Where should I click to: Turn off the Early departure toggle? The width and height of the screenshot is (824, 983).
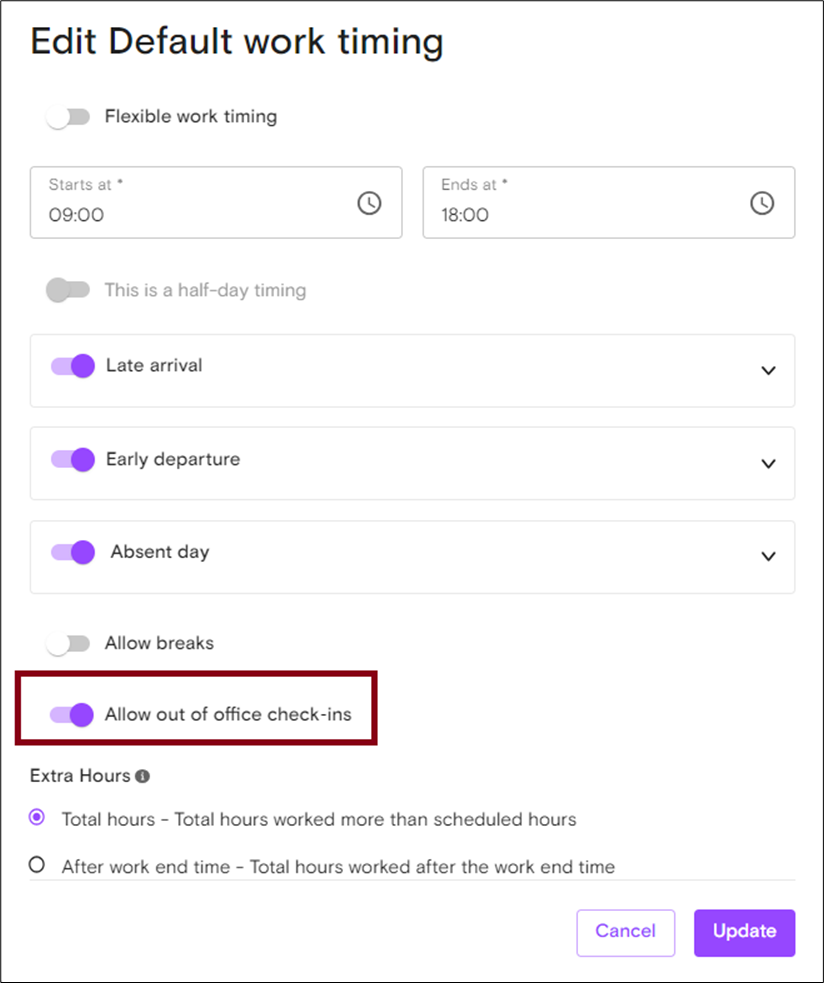point(73,460)
